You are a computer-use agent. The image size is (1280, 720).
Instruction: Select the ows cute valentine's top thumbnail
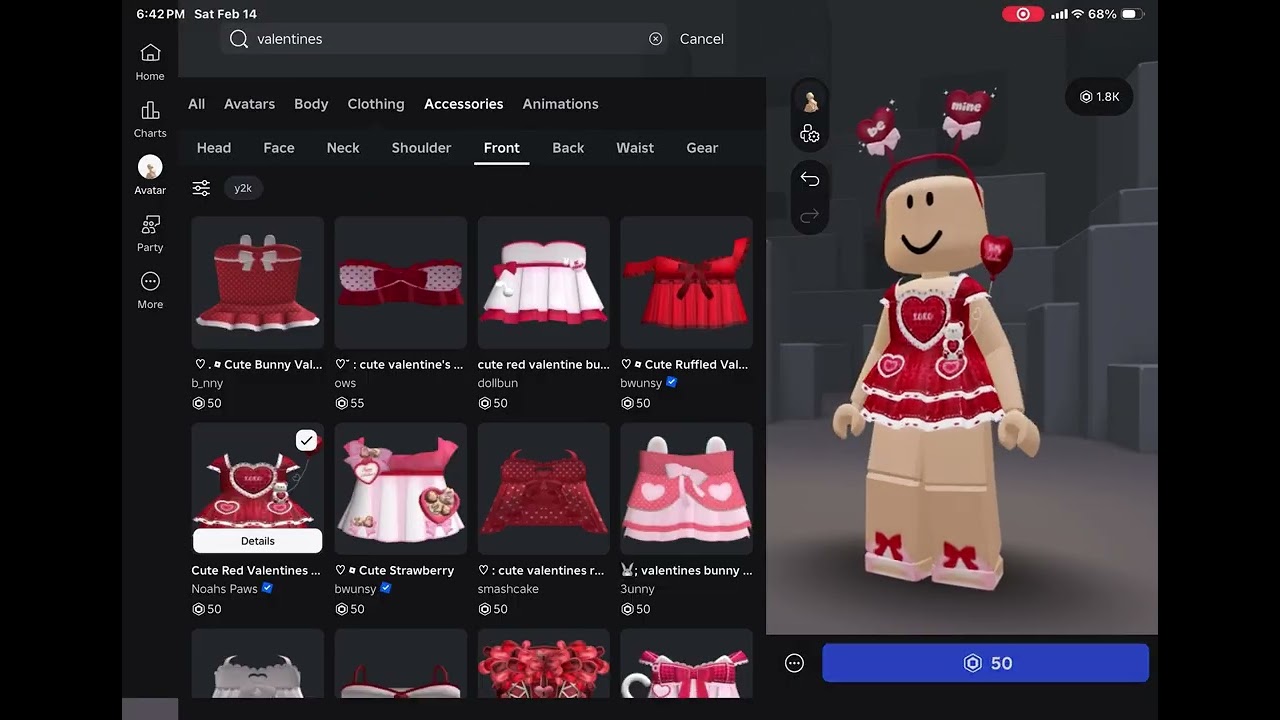coord(401,282)
